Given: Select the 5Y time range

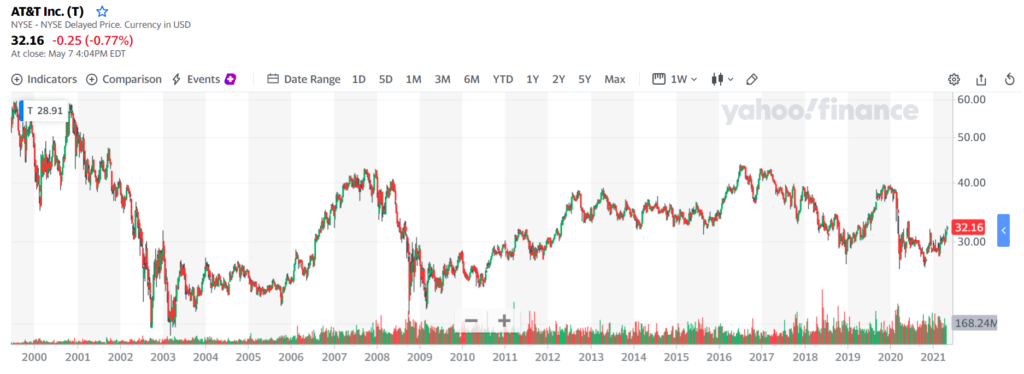Looking at the screenshot, I should point(584,79).
